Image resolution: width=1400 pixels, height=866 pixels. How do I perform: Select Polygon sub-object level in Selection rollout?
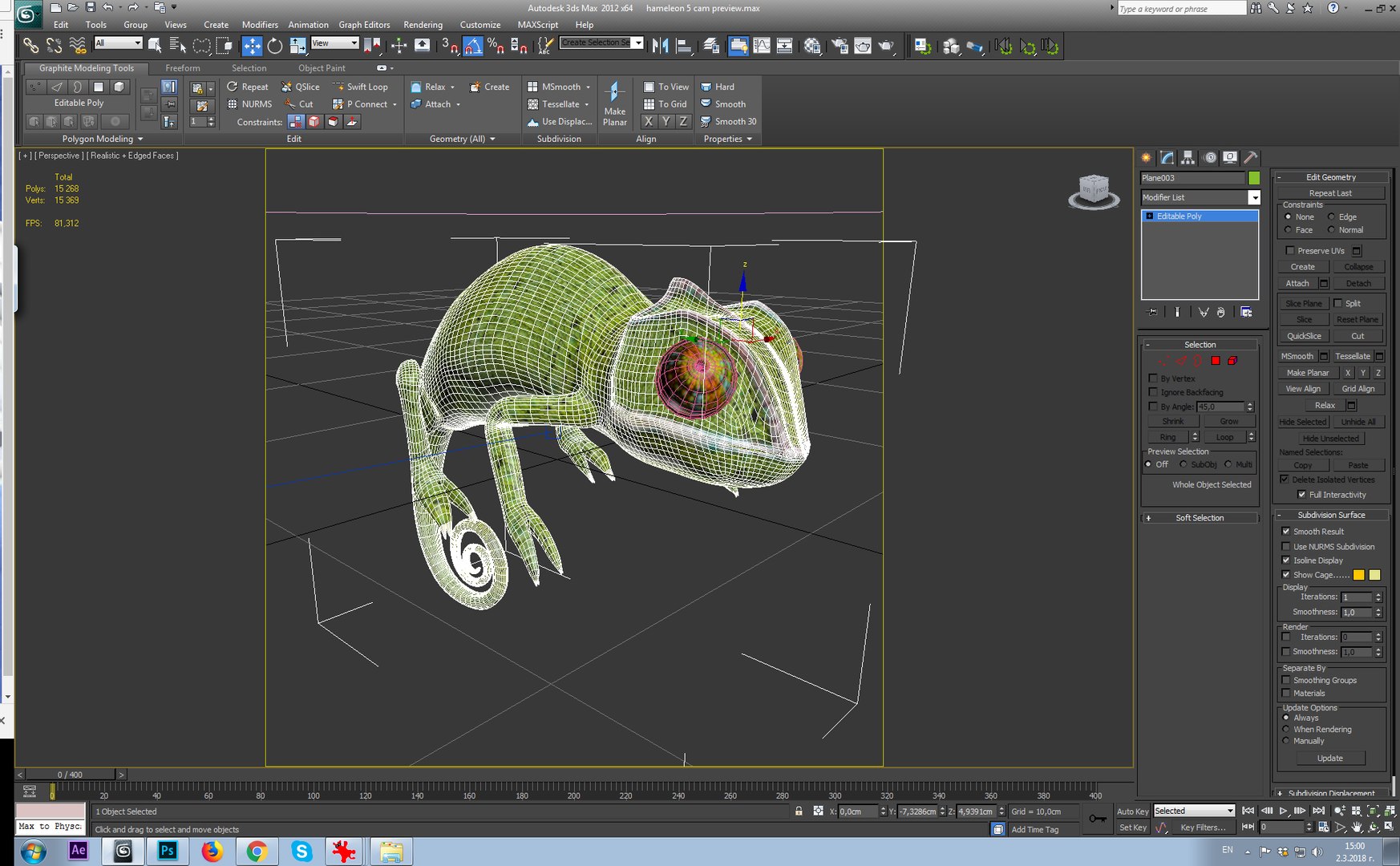coord(1216,361)
